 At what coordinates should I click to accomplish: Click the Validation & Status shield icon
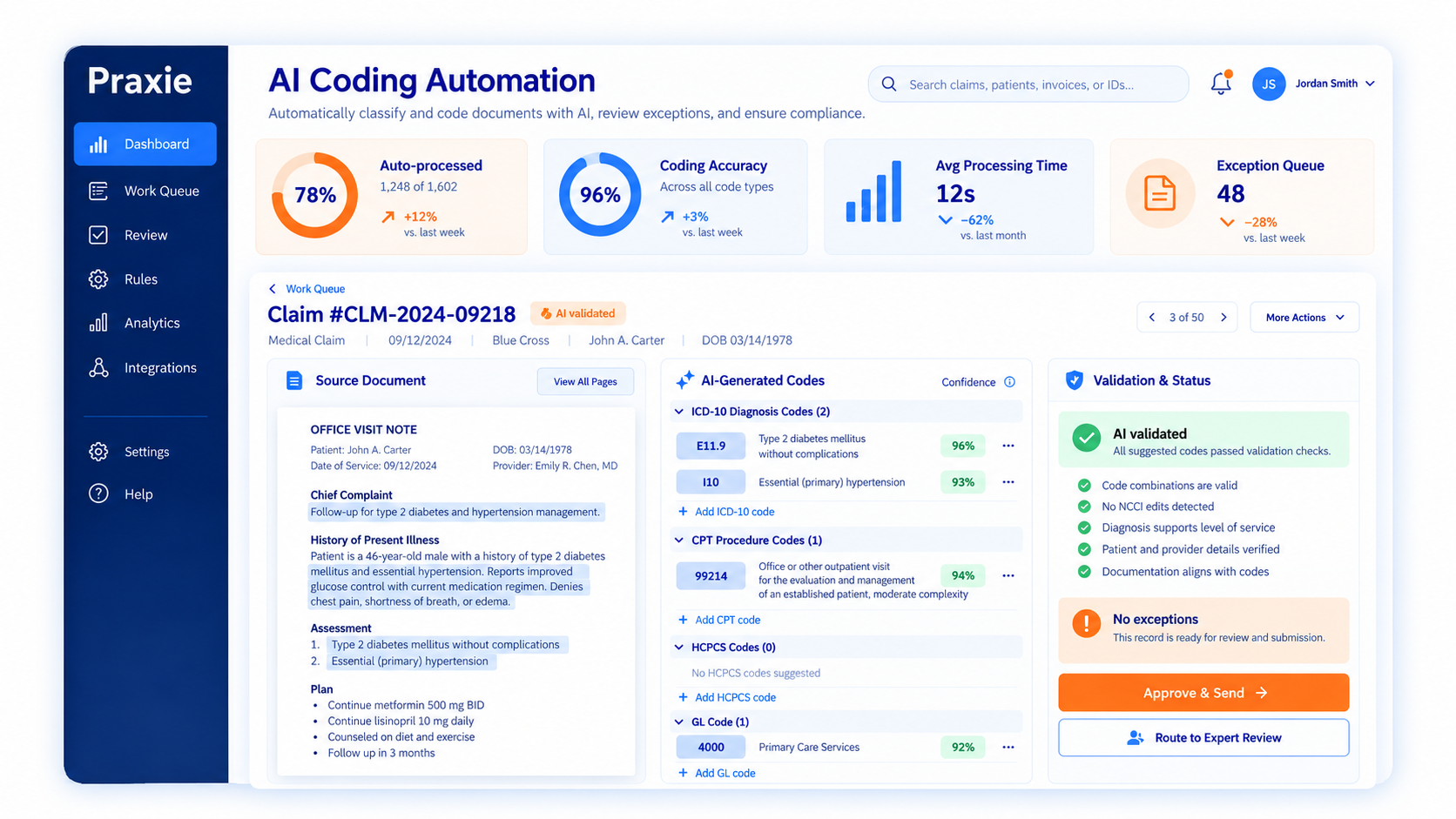[1075, 380]
